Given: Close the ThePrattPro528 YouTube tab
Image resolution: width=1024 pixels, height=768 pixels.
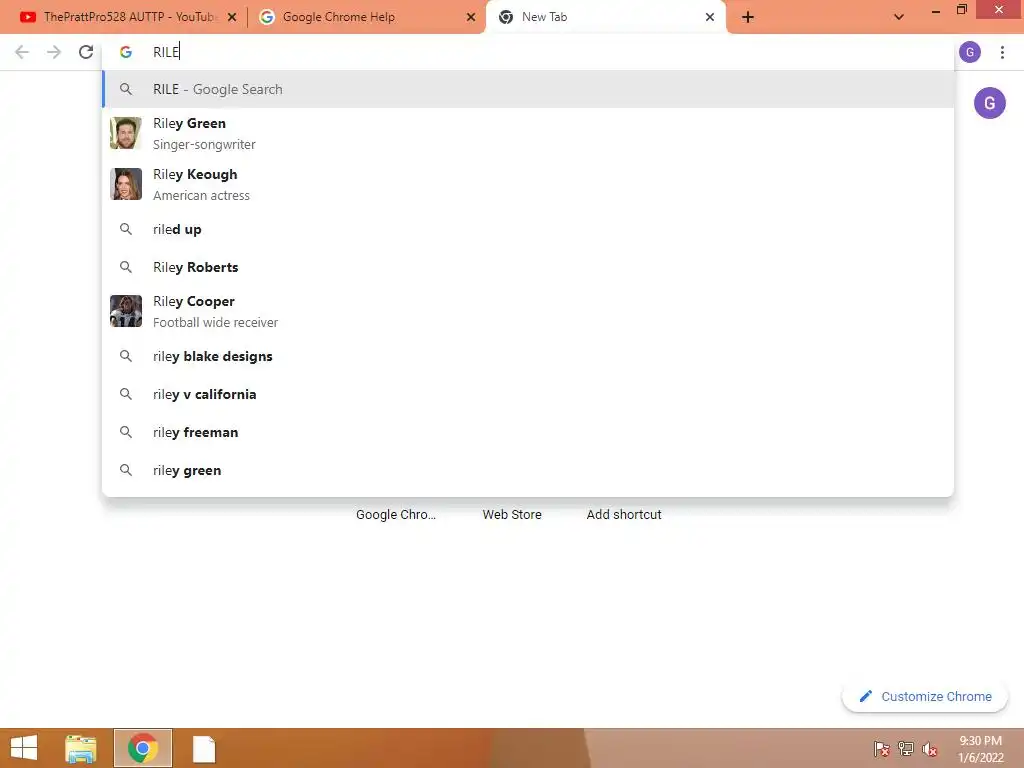Looking at the screenshot, I should click(x=232, y=18).
